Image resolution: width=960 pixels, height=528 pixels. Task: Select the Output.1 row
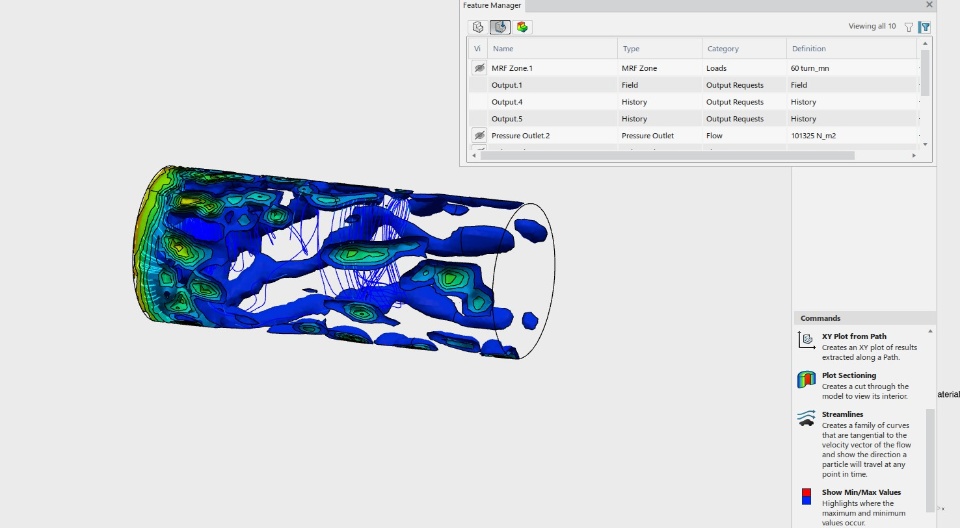pyautogui.click(x=693, y=85)
